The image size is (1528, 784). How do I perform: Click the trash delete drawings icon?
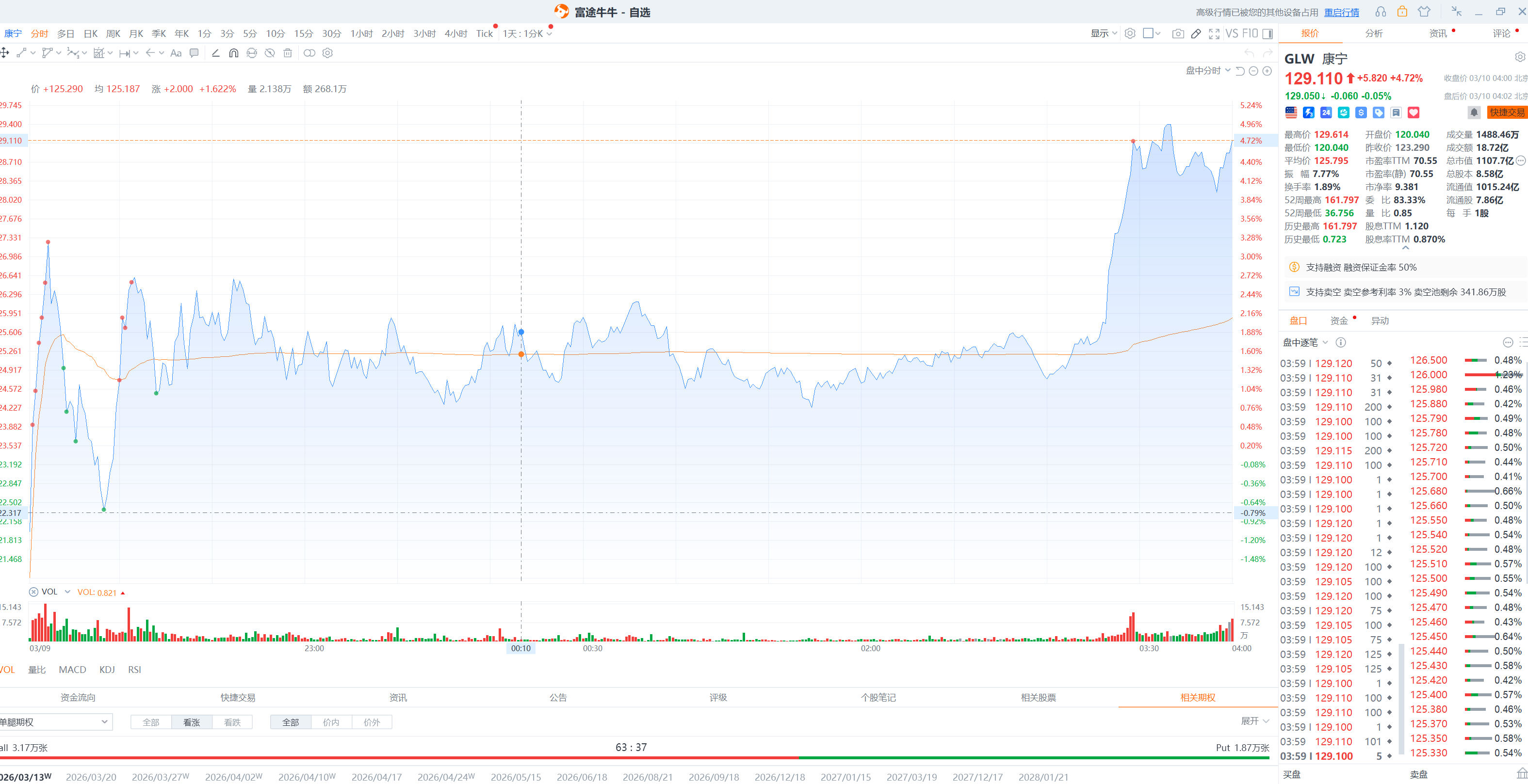click(288, 53)
